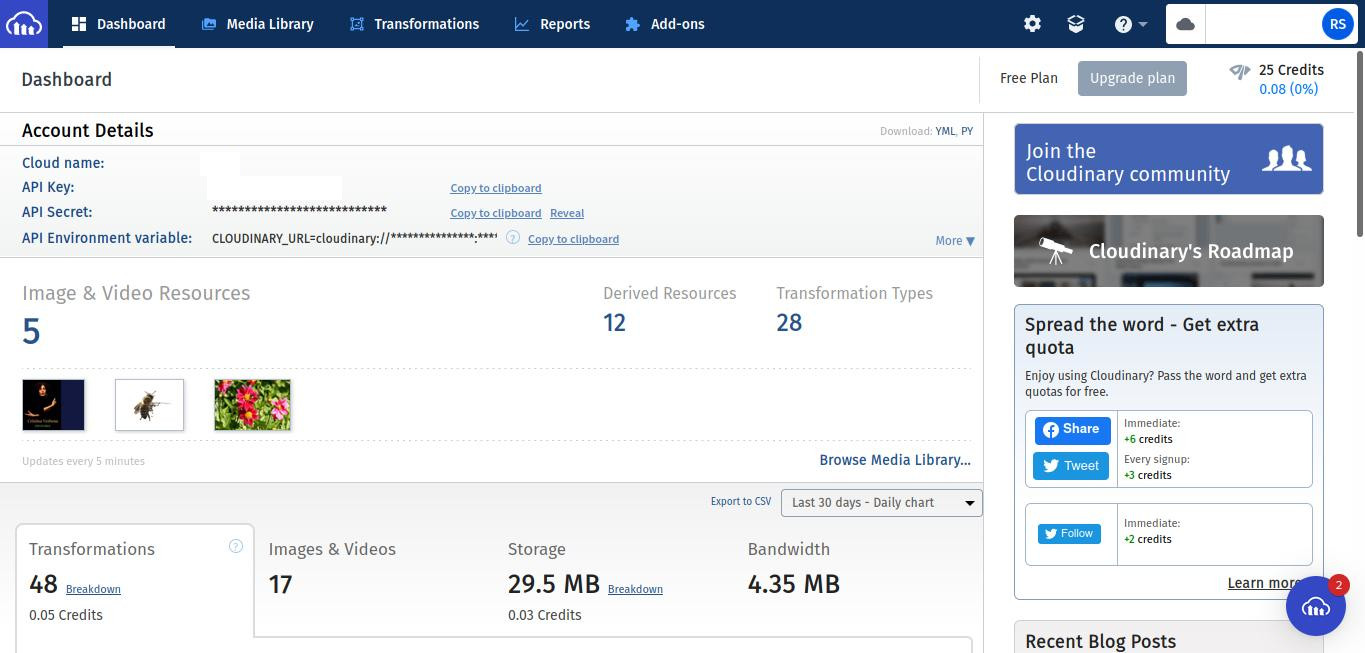Click the header search input field
The height and width of the screenshot is (653, 1365).
pos(1262,24)
